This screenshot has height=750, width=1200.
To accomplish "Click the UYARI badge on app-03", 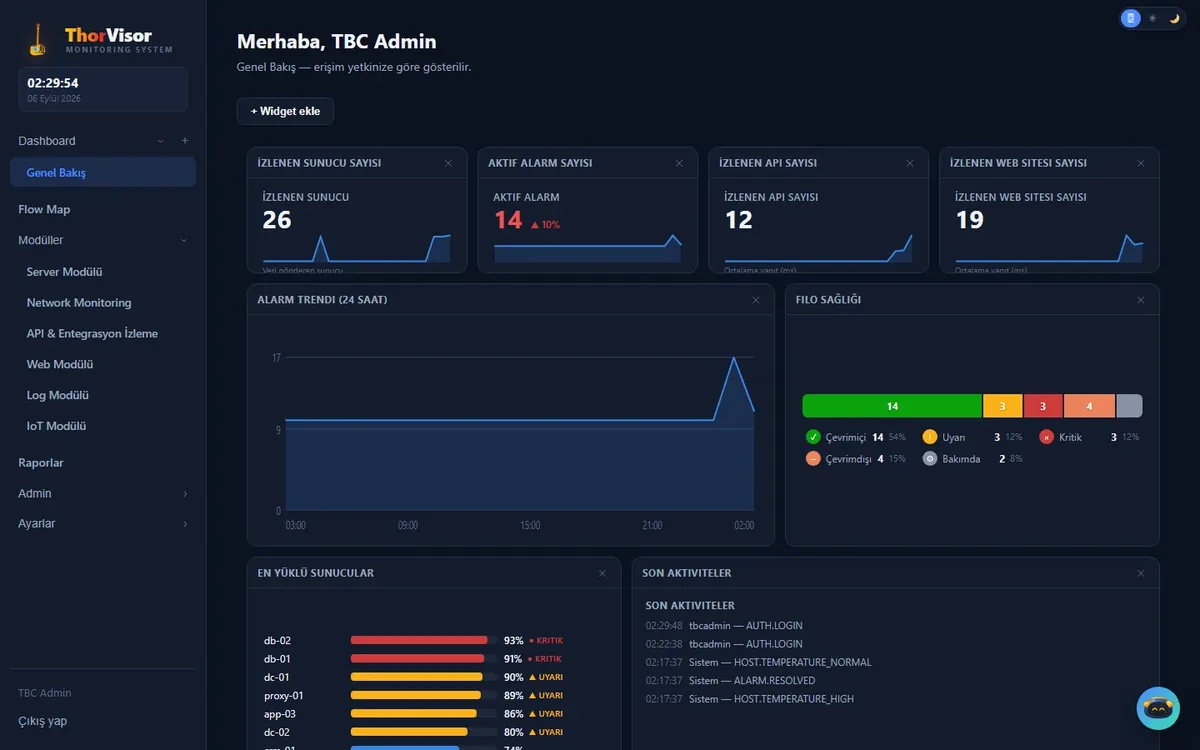I will coord(546,714).
